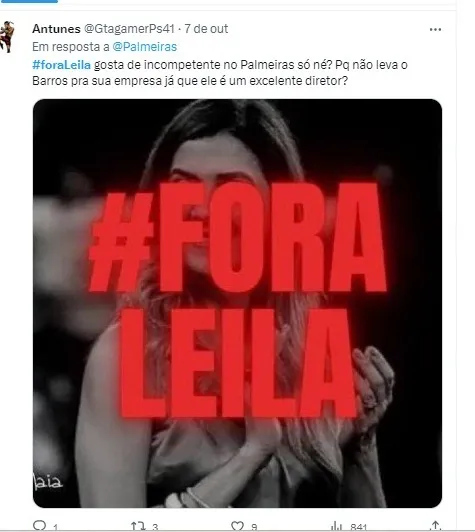
Task: Like the tweet with the heart icon
Action: (x=237, y=526)
